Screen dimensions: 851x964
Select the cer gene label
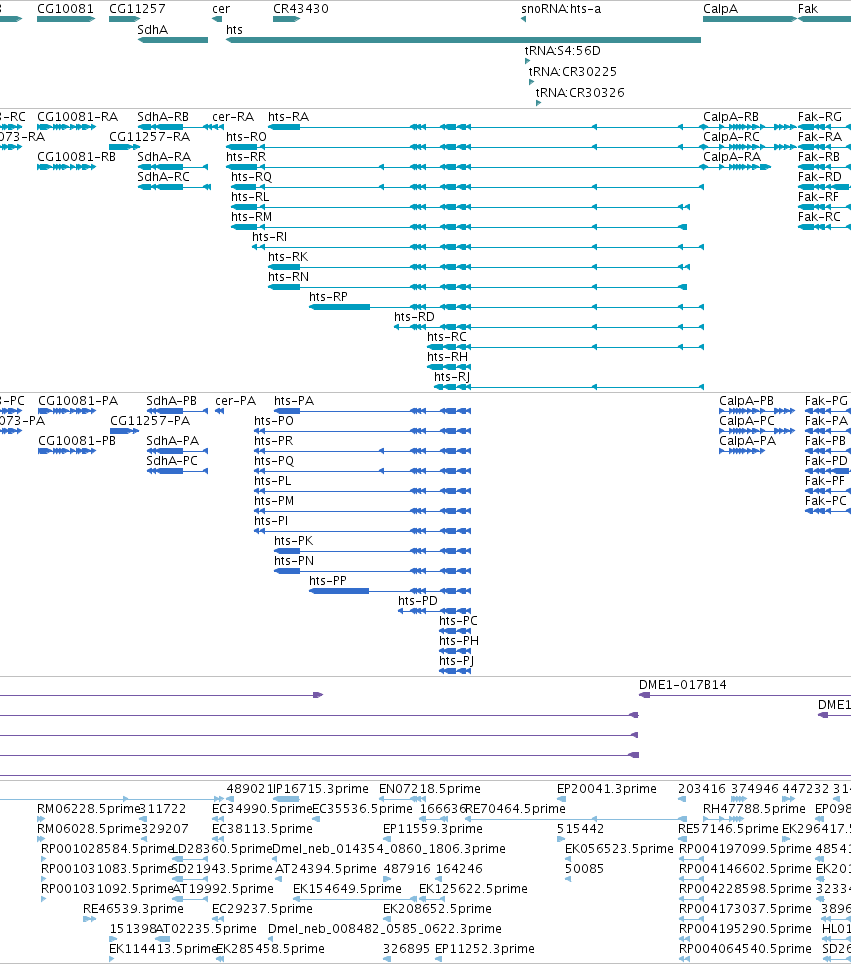(x=221, y=9)
